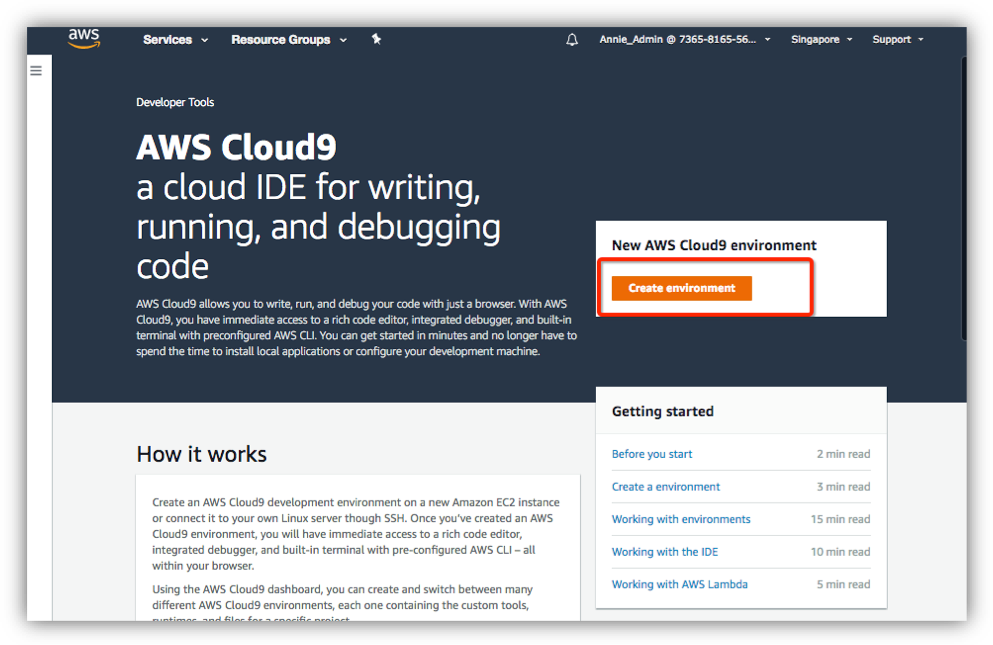Open the 'Create a environment' link

(666, 487)
